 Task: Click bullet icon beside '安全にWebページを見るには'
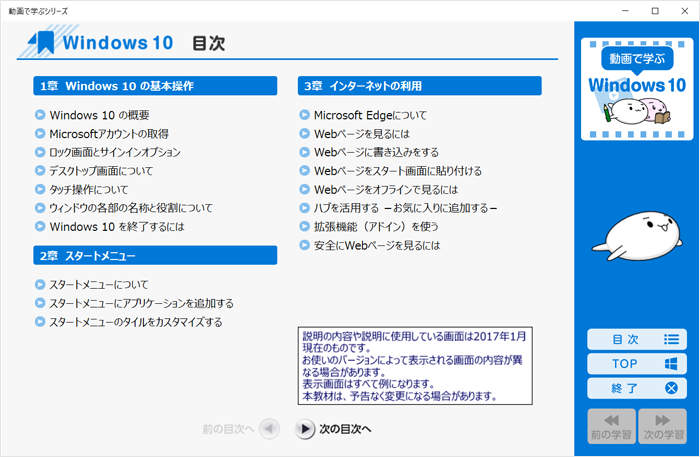[x=304, y=245]
